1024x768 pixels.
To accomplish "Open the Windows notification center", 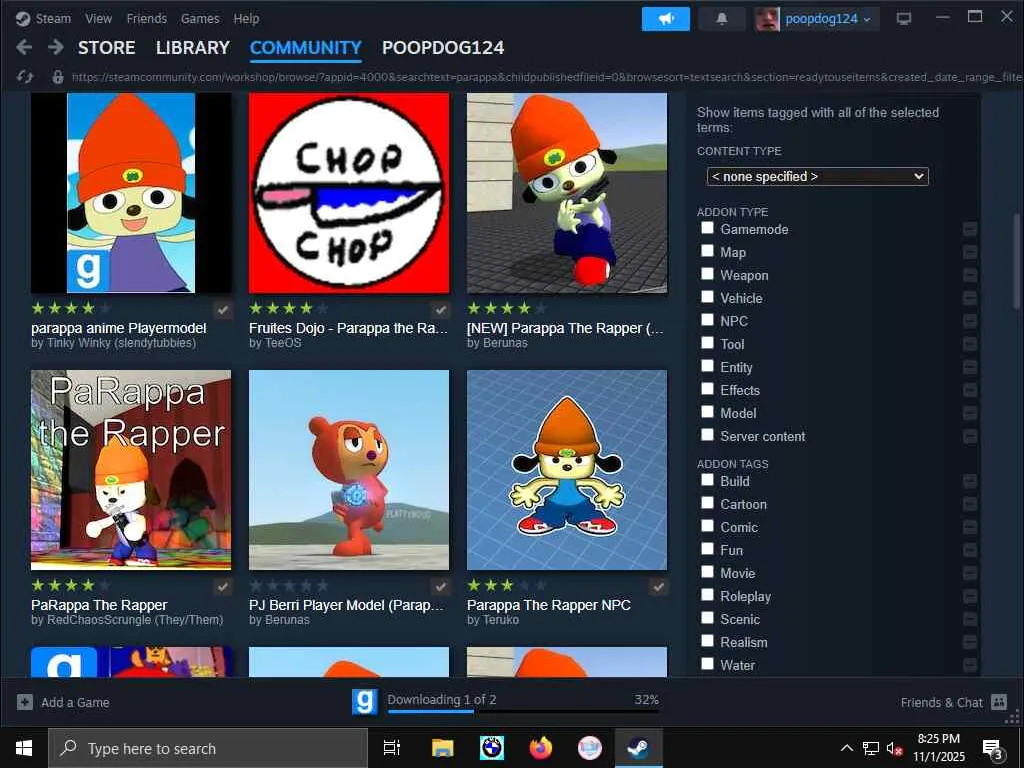I will tap(992, 748).
